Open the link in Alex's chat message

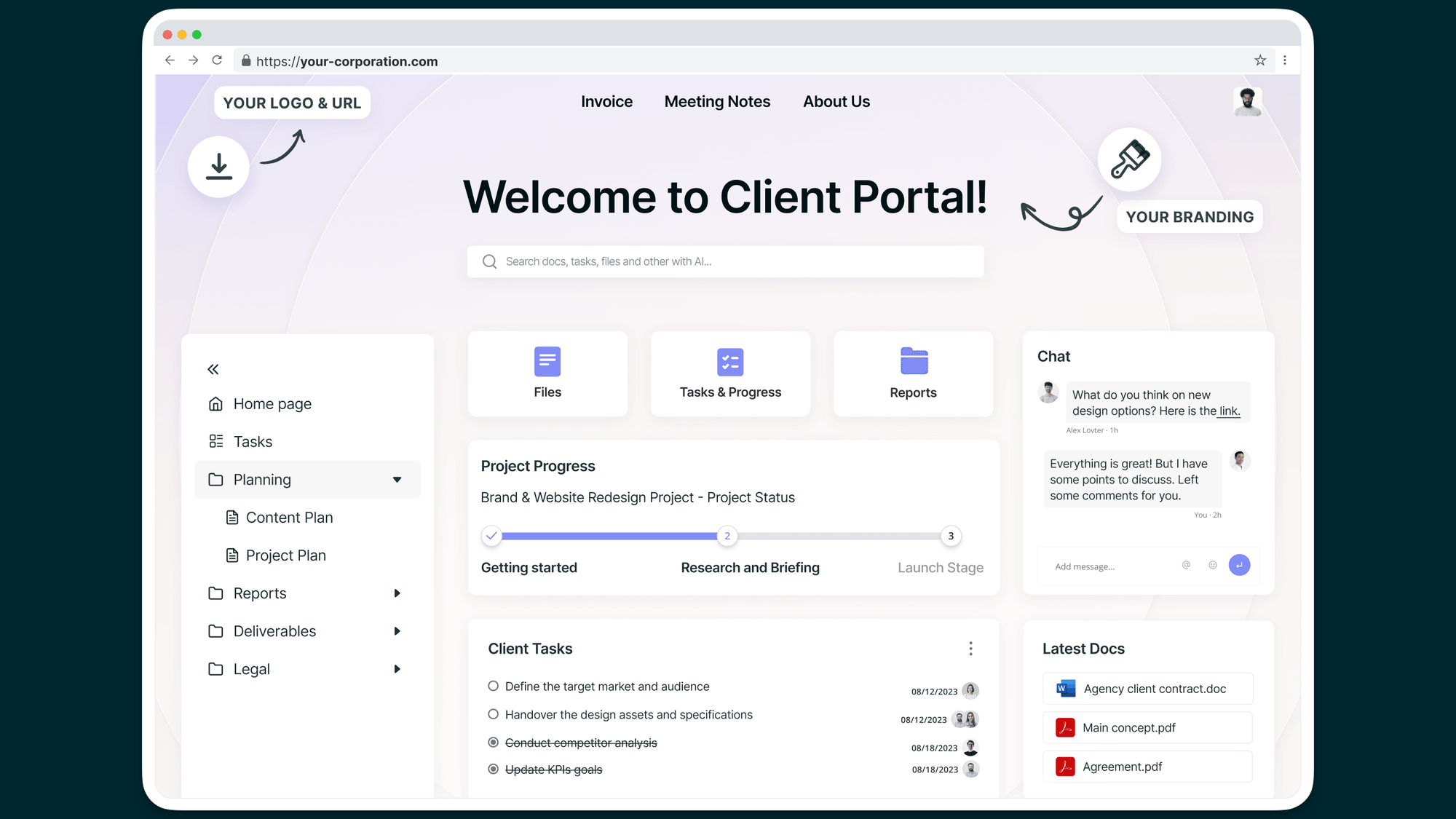tap(1229, 411)
